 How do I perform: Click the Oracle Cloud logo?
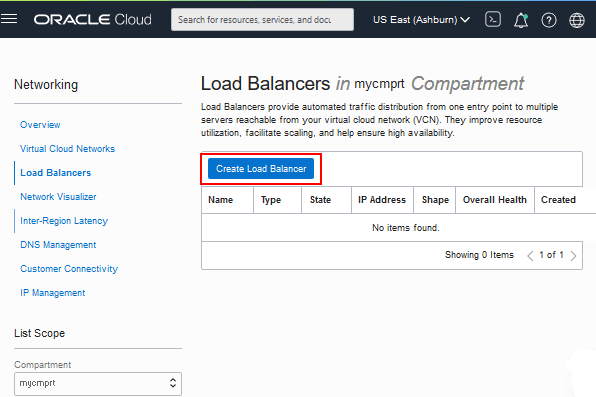92,19
